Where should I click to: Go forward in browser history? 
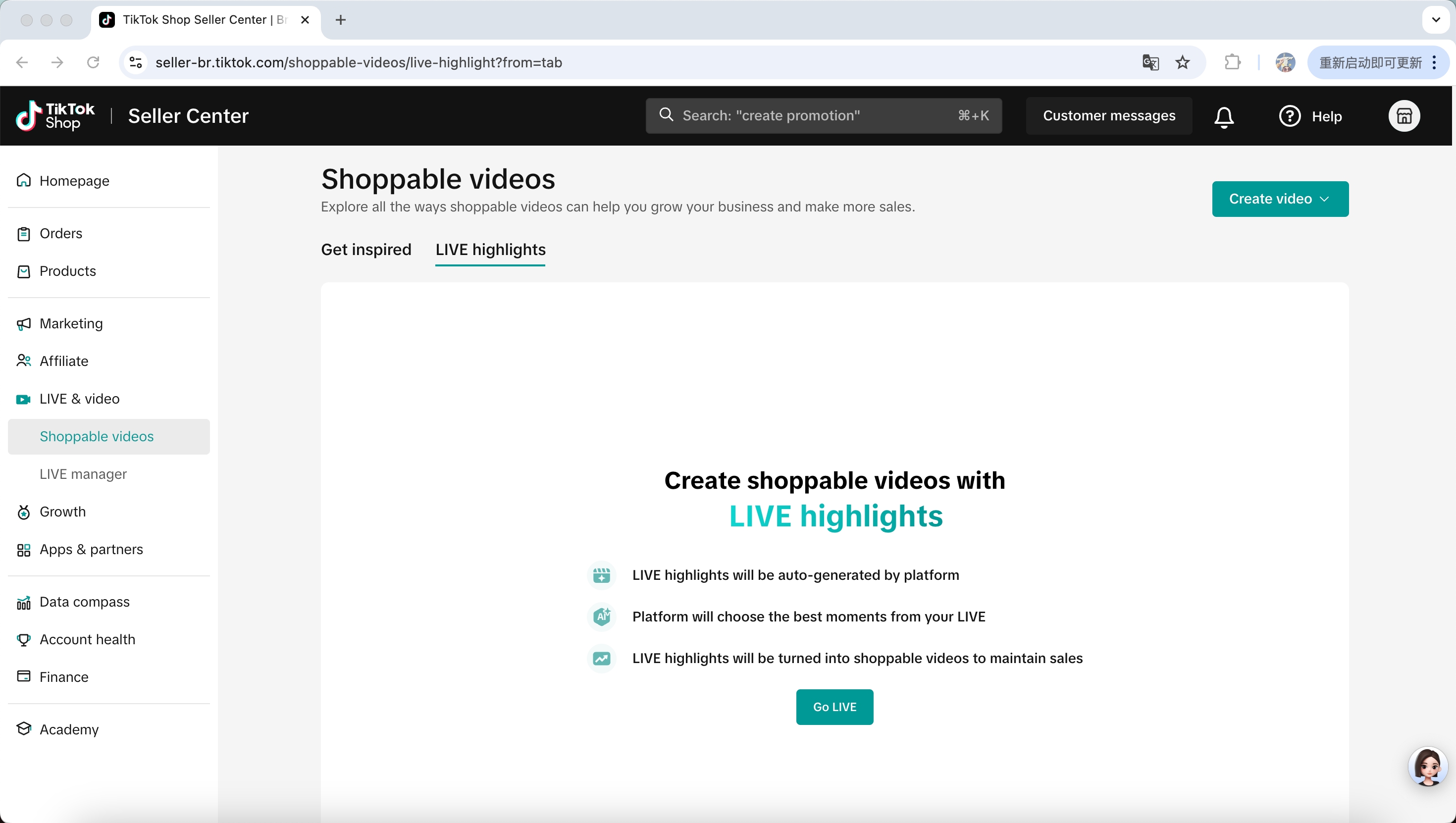(x=57, y=62)
